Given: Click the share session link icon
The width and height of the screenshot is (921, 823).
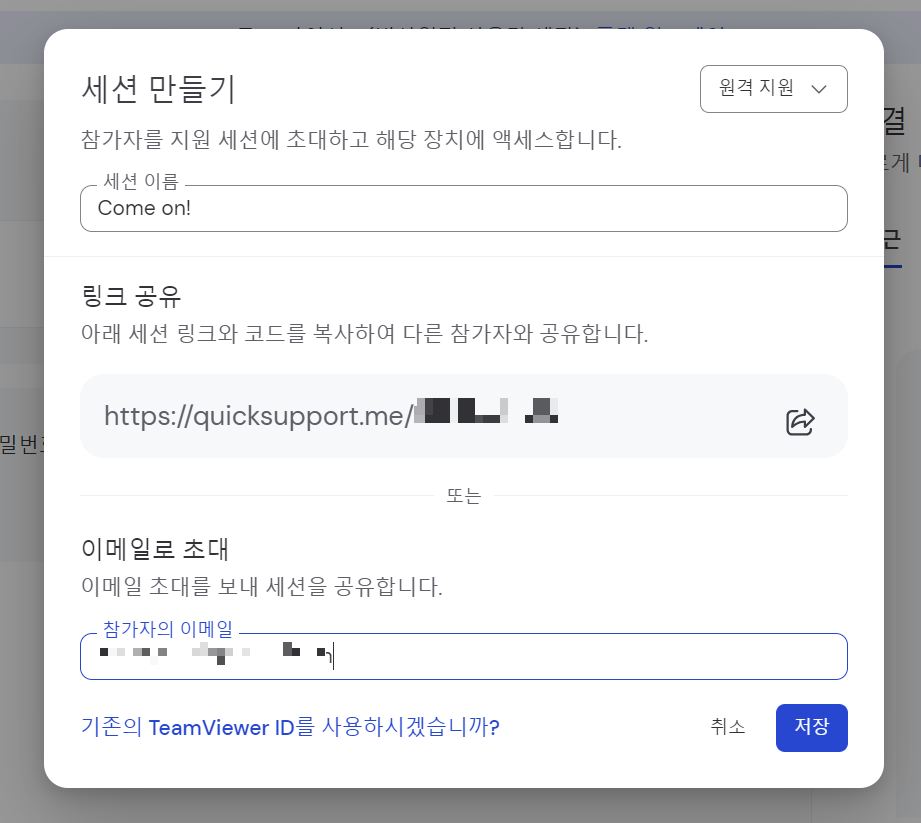Looking at the screenshot, I should [x=798, y=423].
